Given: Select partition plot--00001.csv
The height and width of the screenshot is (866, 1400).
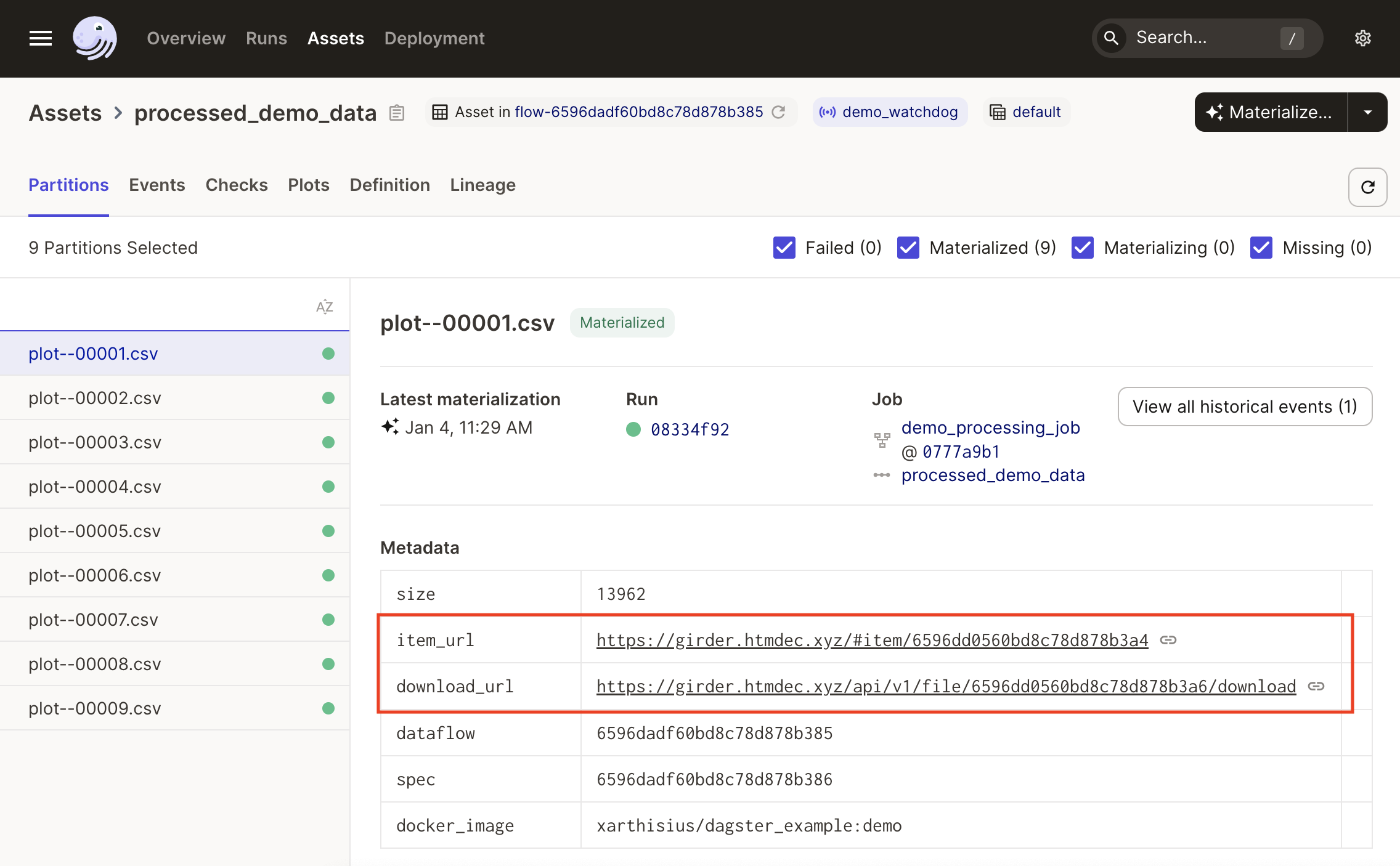Looking at the screenshot, I should click(175, 354).
